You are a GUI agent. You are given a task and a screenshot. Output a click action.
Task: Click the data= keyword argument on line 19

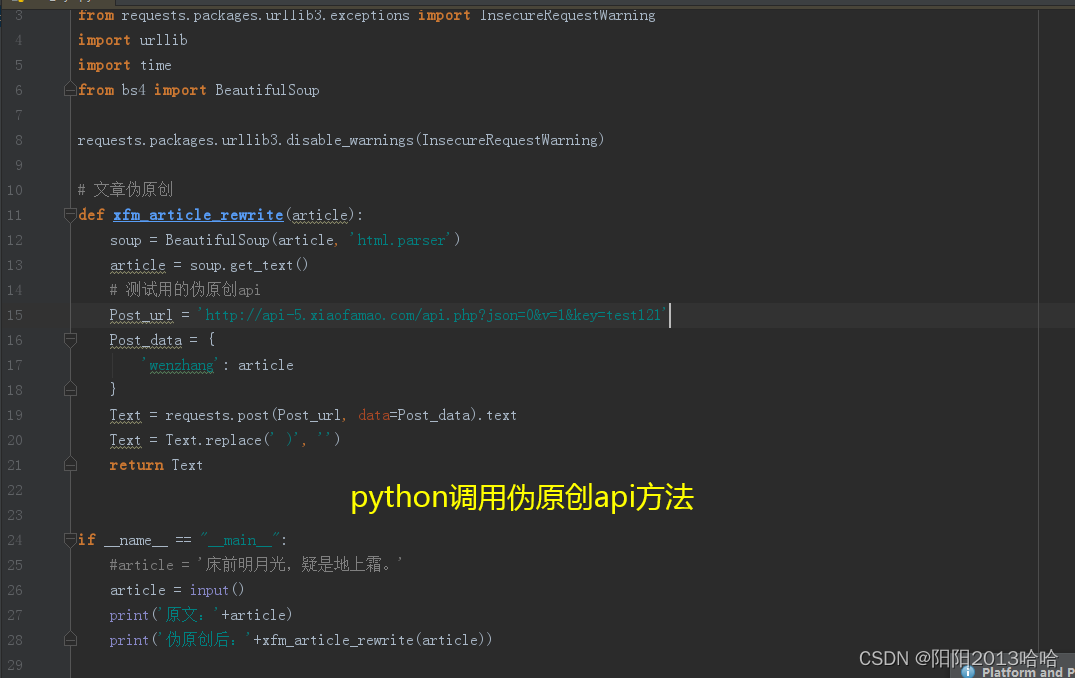click(x=376, y=415)
